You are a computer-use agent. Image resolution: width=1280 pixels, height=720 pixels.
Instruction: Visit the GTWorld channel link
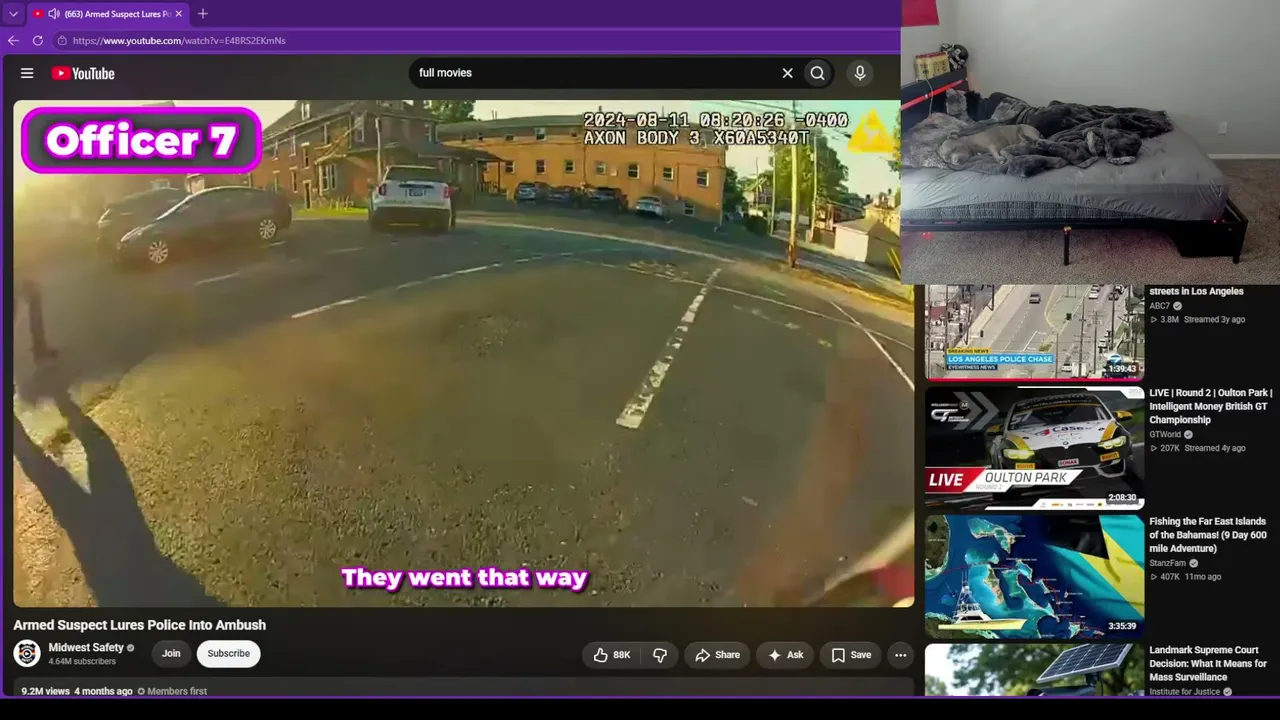click(x=1165, y=435)
